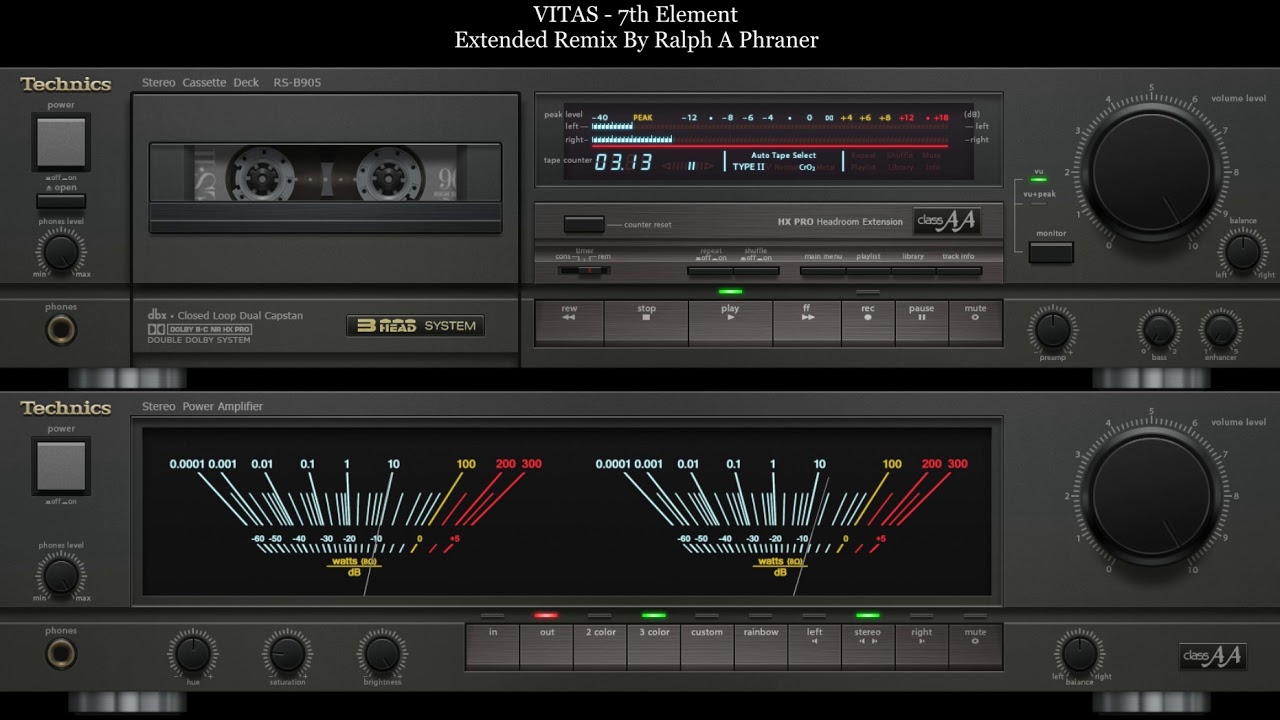Flip the timer cons/rem switch
This screenshot has height=720, width=1280.
pos(584,270)
